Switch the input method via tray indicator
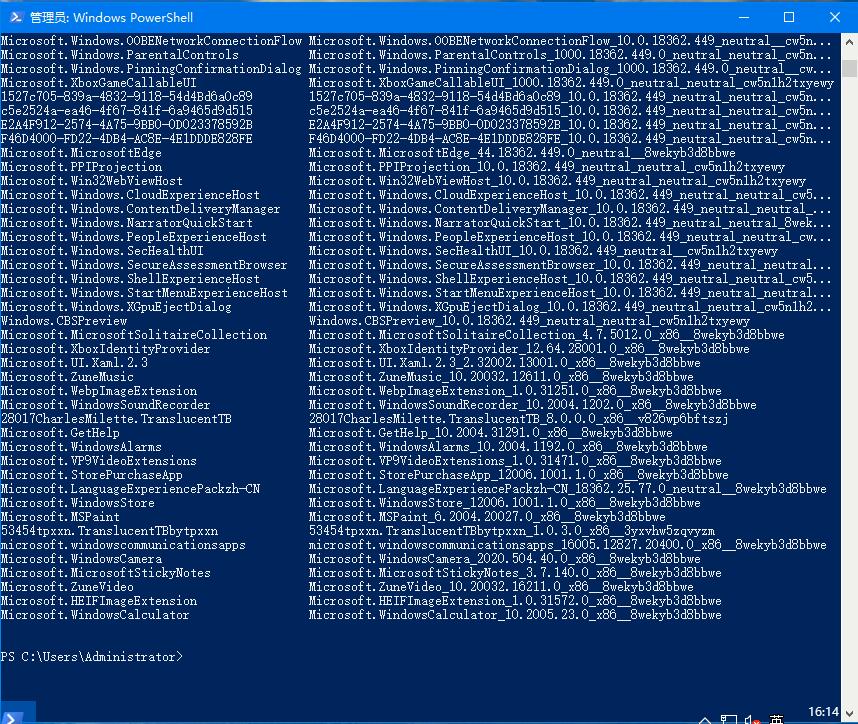The image size is (858, 724). tap(775, 718)
